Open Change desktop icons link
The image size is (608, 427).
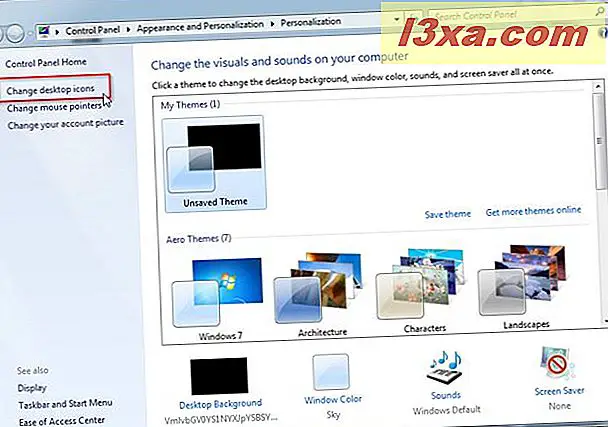coord(50,90)
